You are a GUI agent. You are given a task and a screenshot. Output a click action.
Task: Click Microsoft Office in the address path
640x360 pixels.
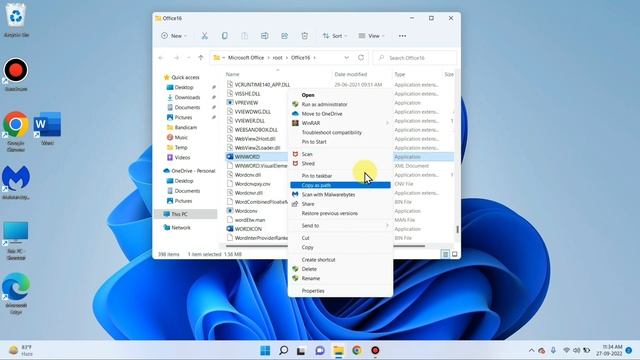246,58
